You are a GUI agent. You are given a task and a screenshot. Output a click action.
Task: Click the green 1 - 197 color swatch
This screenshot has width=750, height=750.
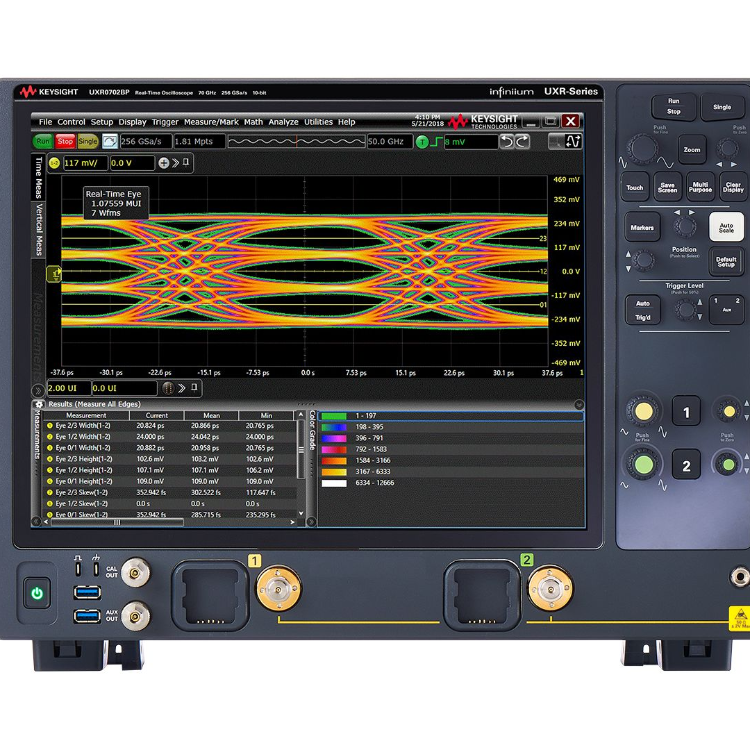point(334,416)
